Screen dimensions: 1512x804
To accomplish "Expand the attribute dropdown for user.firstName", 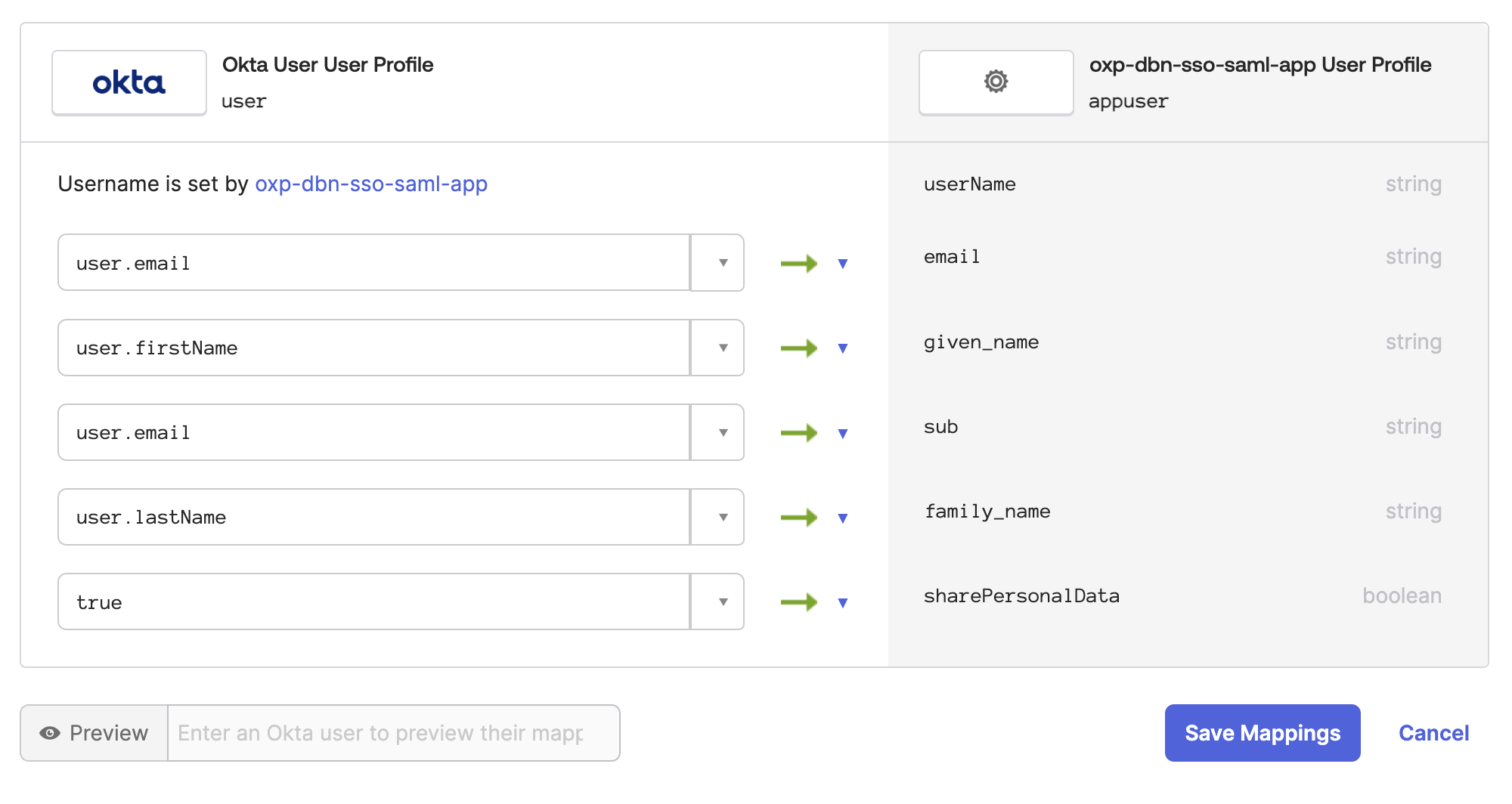I will point(717,348).
